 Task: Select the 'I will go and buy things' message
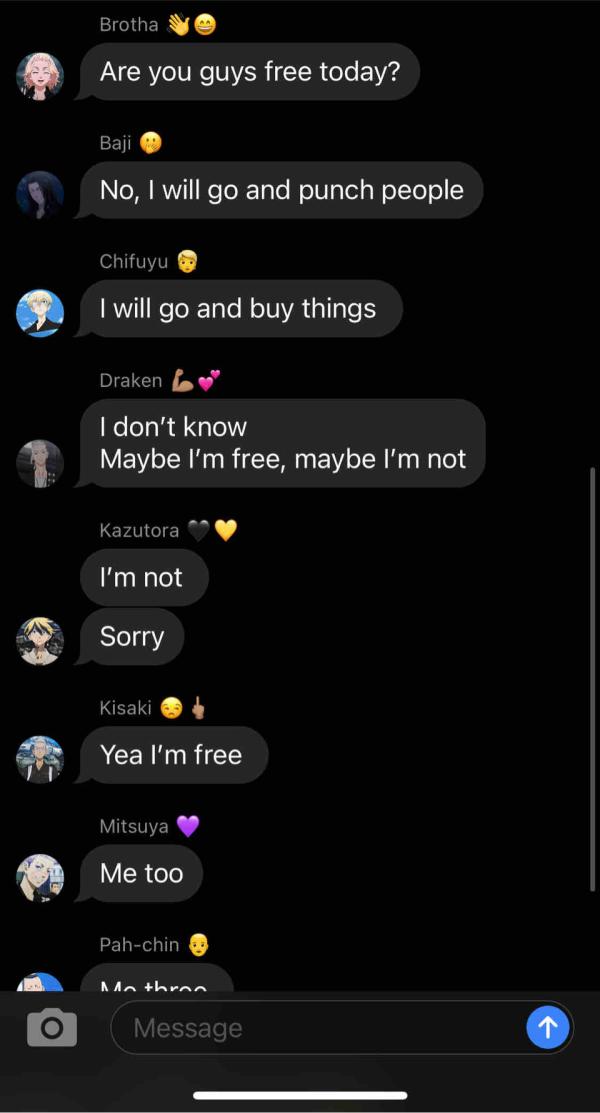pos(240,309)
